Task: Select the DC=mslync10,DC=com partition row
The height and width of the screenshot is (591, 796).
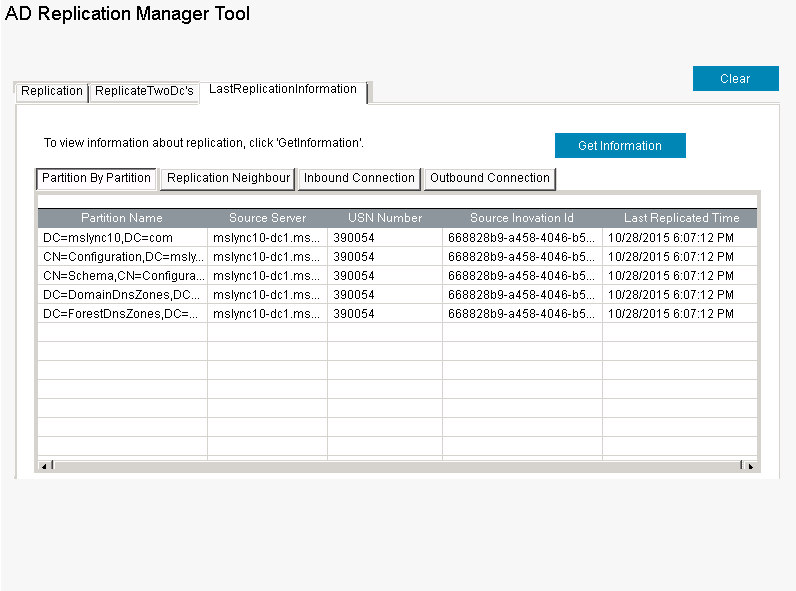Action: [122, 238]
